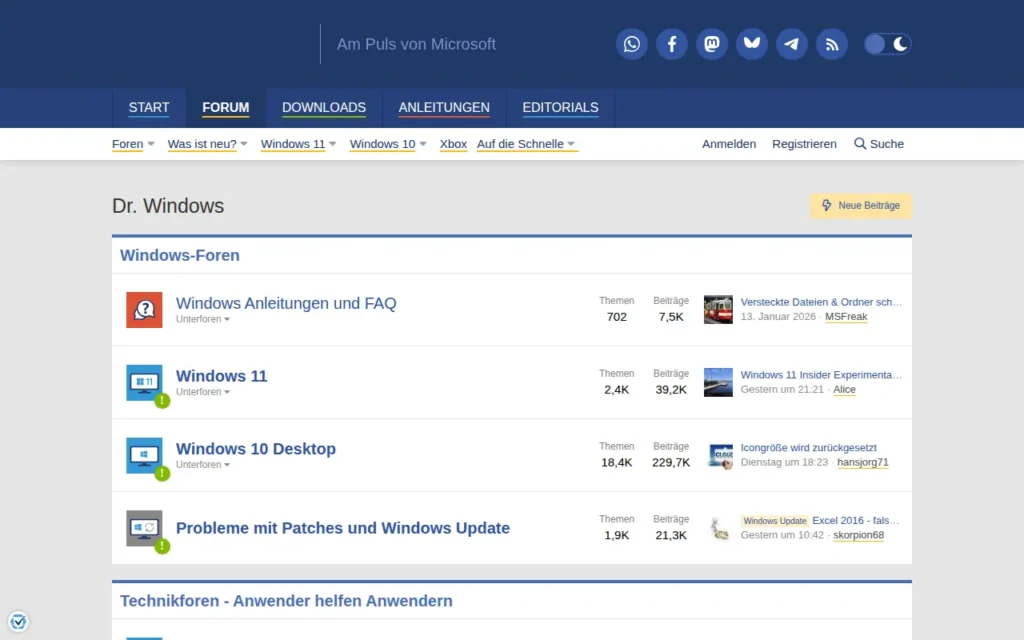Click the Windows Update thread tag

pyautogui.click(x=775, y=521)
